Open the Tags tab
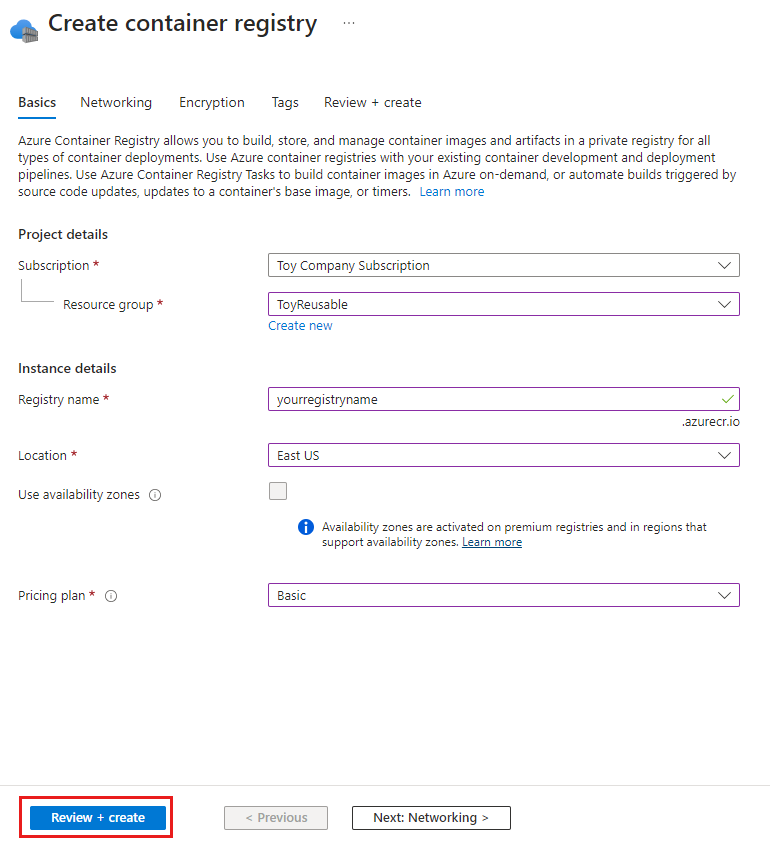 [x=284, y=102]
